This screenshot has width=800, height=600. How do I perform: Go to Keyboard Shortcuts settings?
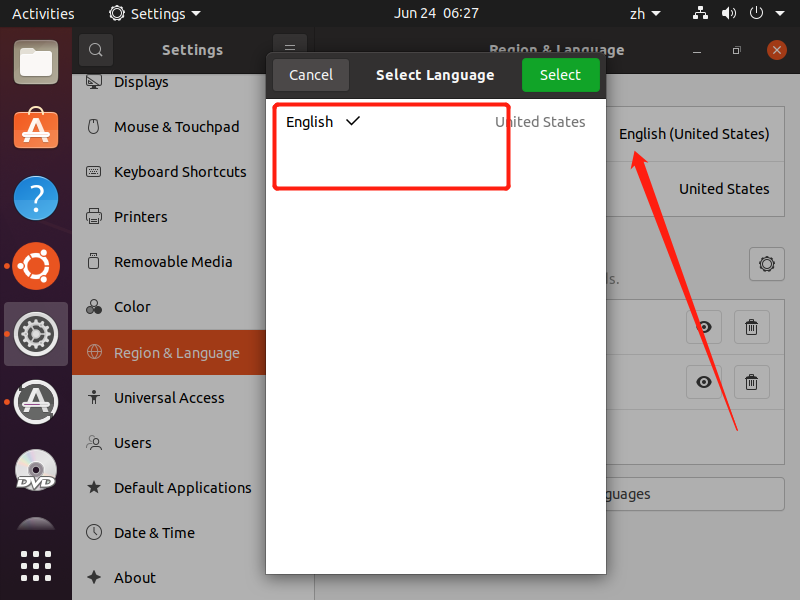pyautogui.click(x=180, y=172)
